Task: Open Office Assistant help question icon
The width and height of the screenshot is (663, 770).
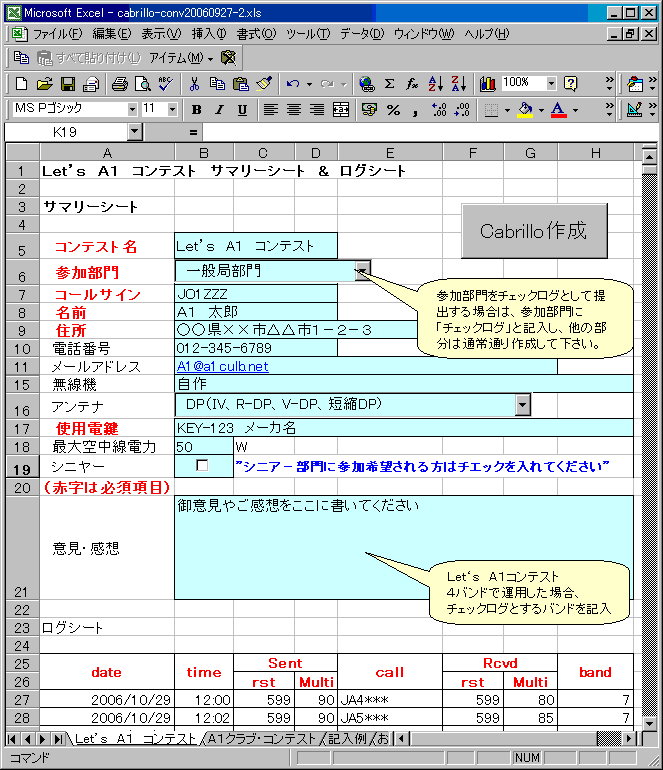Action: pos(571,84)
